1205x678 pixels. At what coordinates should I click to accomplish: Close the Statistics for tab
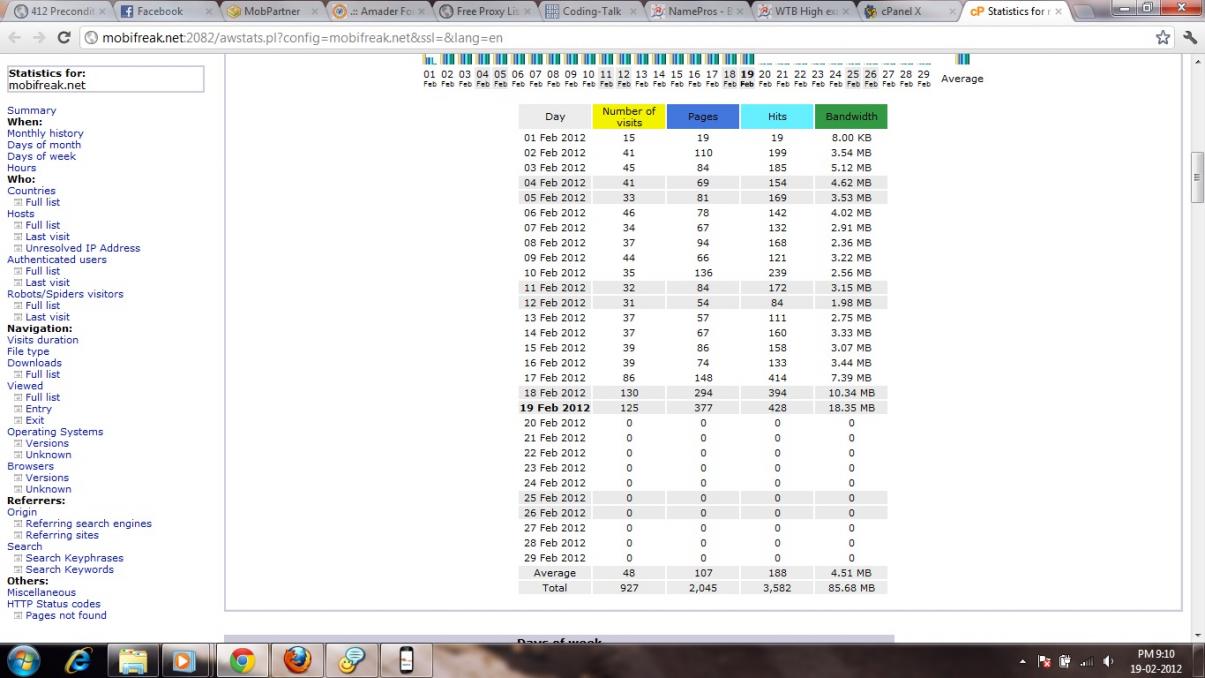pyautogui.click(x=1058, y=11)
